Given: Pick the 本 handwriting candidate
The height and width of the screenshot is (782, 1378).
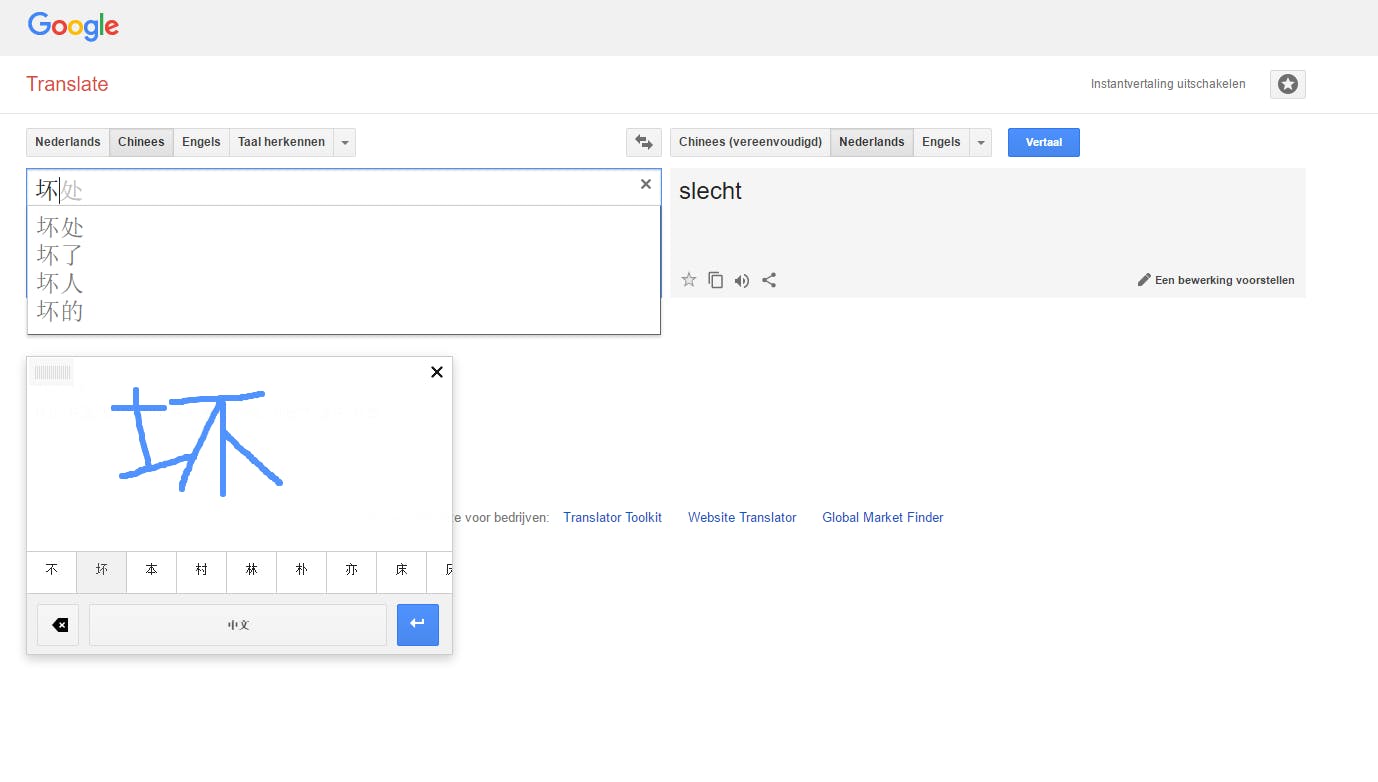Looking at the screenshot, I should [x=151, y=570].
